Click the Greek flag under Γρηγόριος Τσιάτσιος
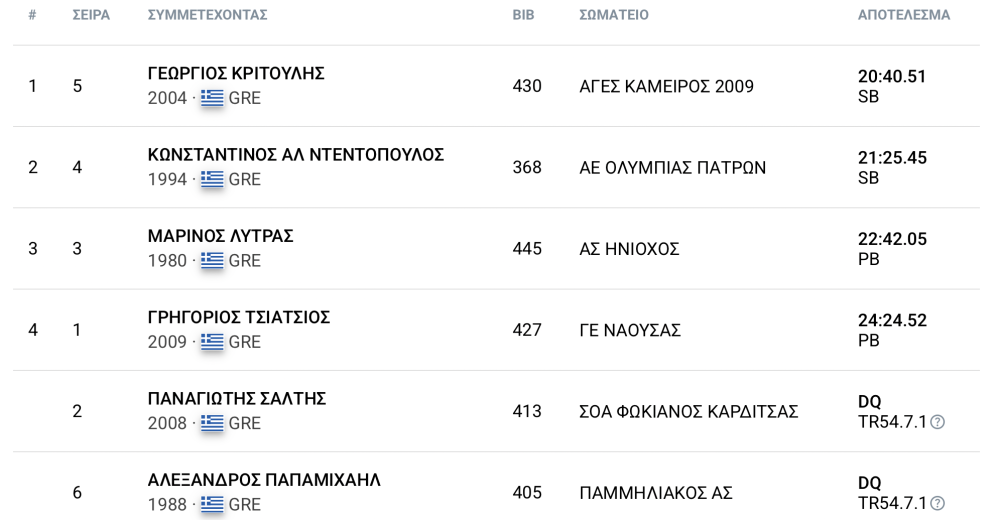This screenshot has height=520, width=1000. click(x=212, y=342)
